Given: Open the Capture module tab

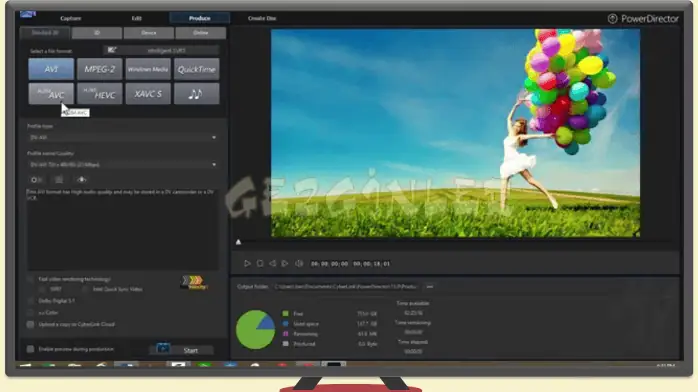Looking at the screenshot, I should coord(70,18).
